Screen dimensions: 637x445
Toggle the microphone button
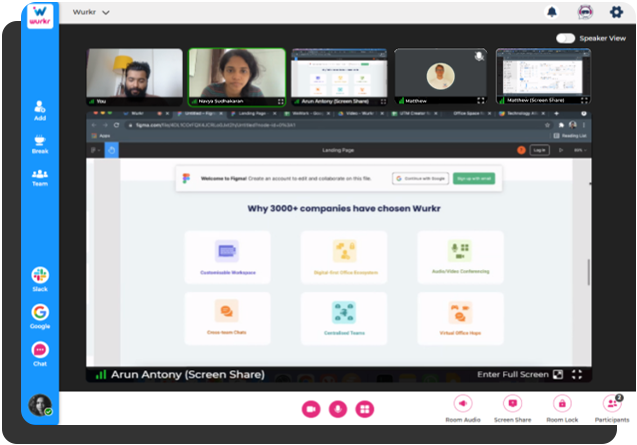coord(338,409)
